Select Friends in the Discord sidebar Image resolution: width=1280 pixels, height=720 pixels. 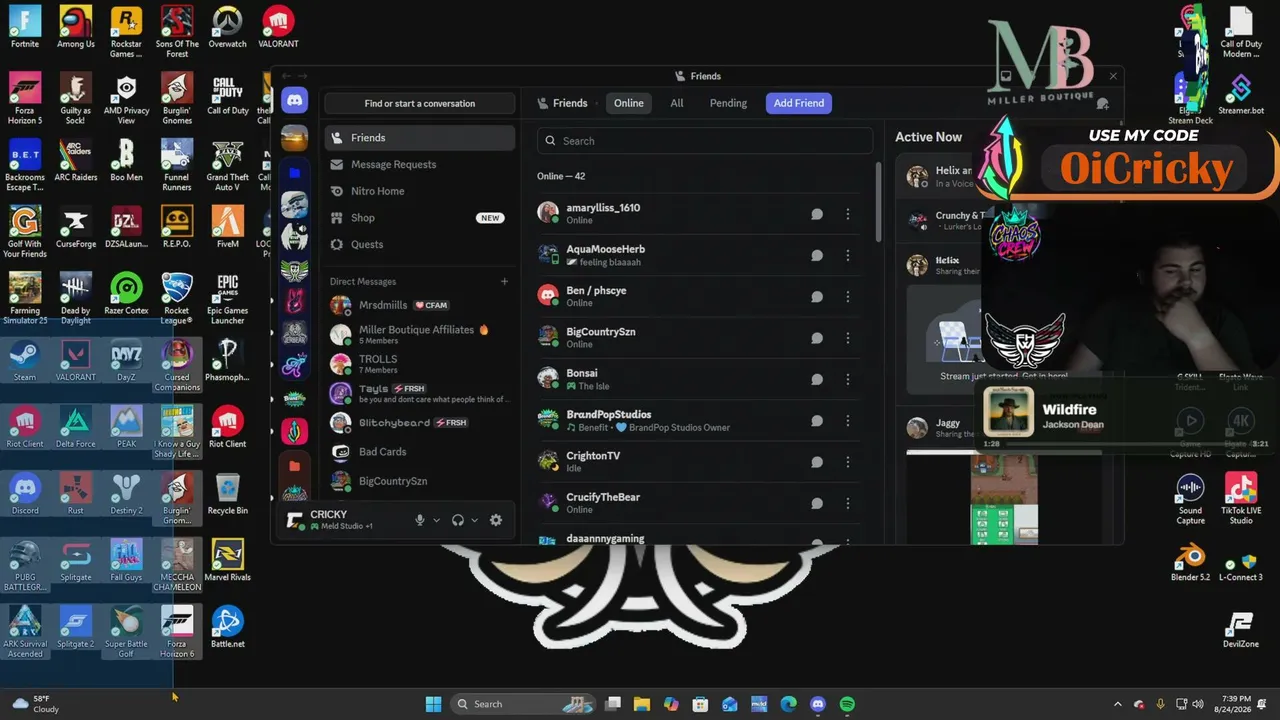click(420, 138)
